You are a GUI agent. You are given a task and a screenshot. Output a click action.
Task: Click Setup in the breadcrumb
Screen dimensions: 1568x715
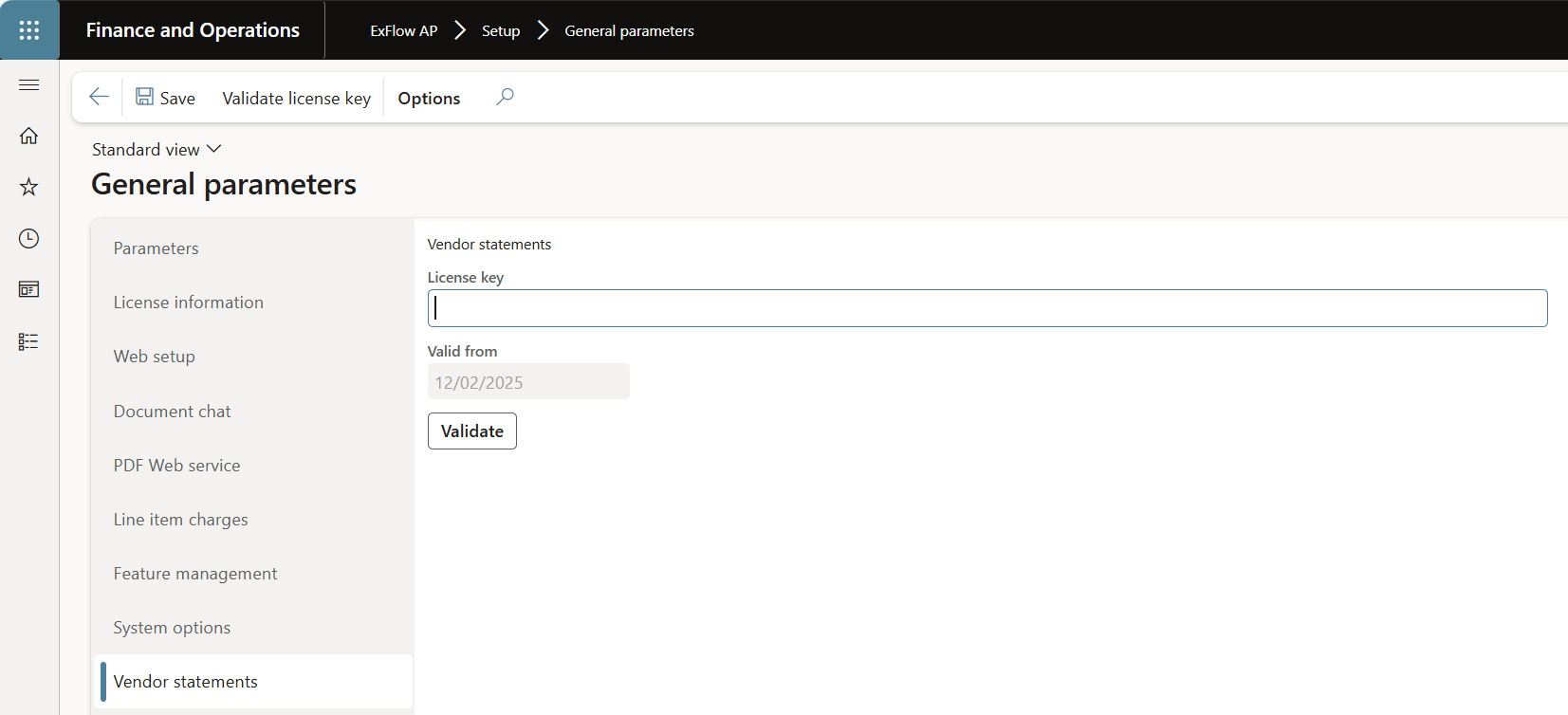tap(500, 31)
